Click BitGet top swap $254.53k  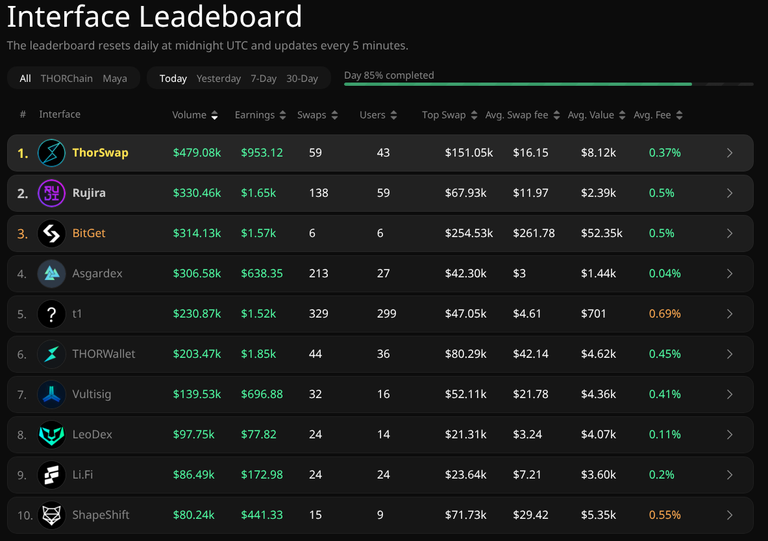[469, 233]
